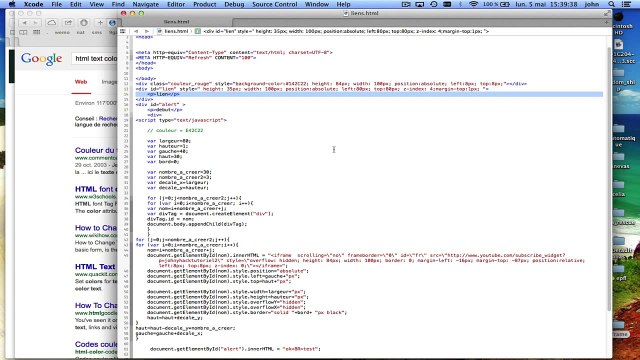
Task: Open the john user menu
Action: pyautogui.click(x=592, y=4)
